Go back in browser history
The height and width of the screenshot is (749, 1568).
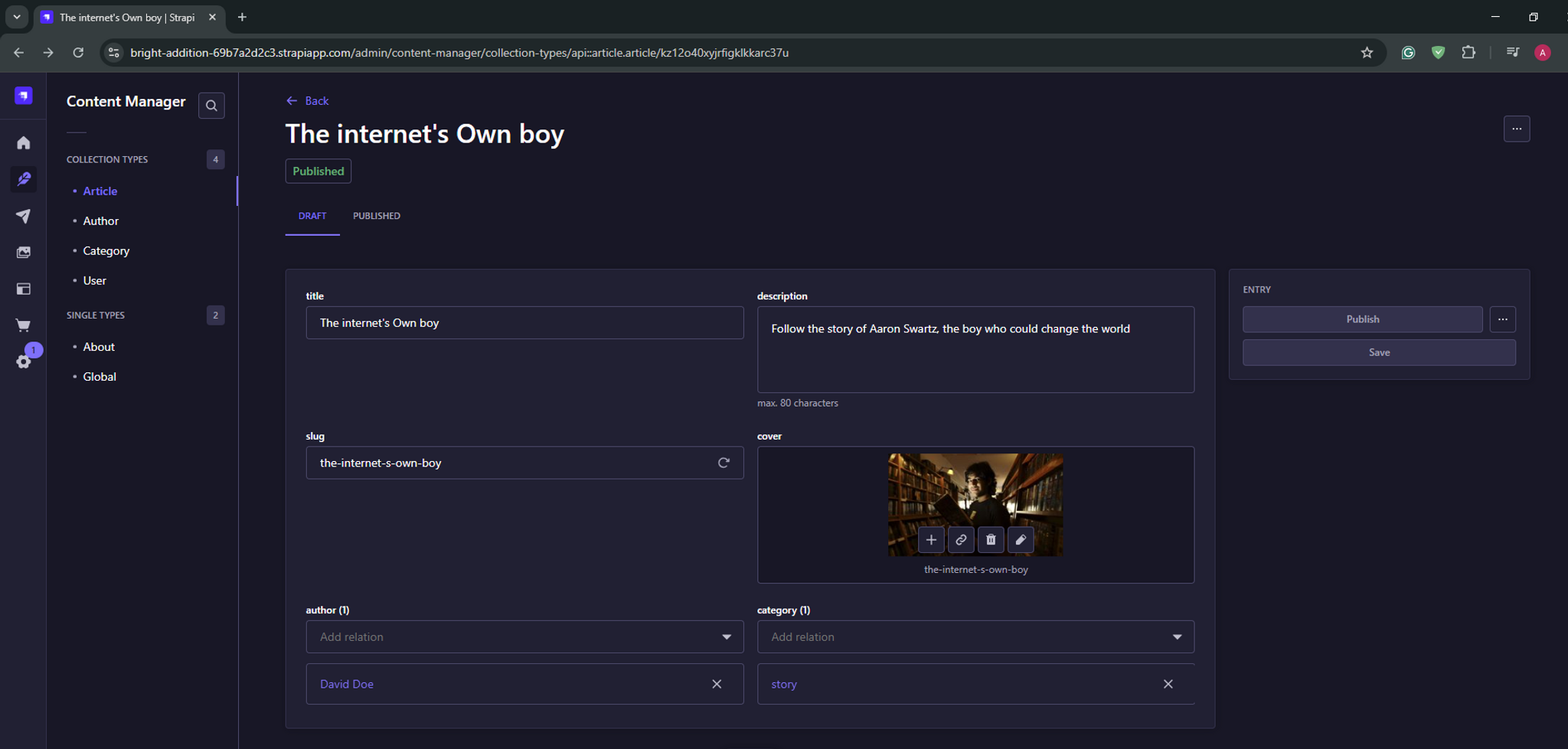(19, 53)
